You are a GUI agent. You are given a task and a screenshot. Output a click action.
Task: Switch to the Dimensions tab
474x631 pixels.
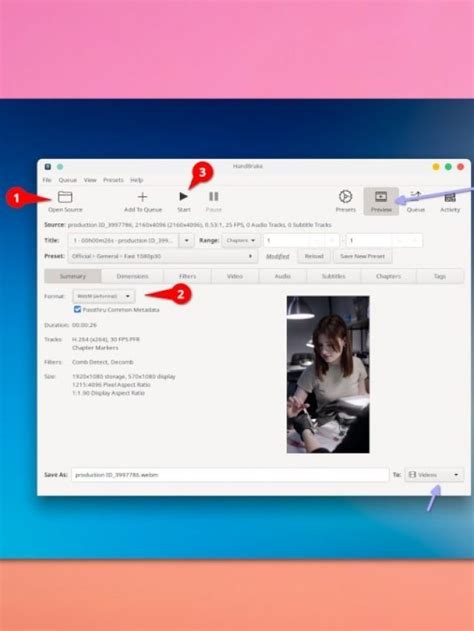(x=132, y=276)
